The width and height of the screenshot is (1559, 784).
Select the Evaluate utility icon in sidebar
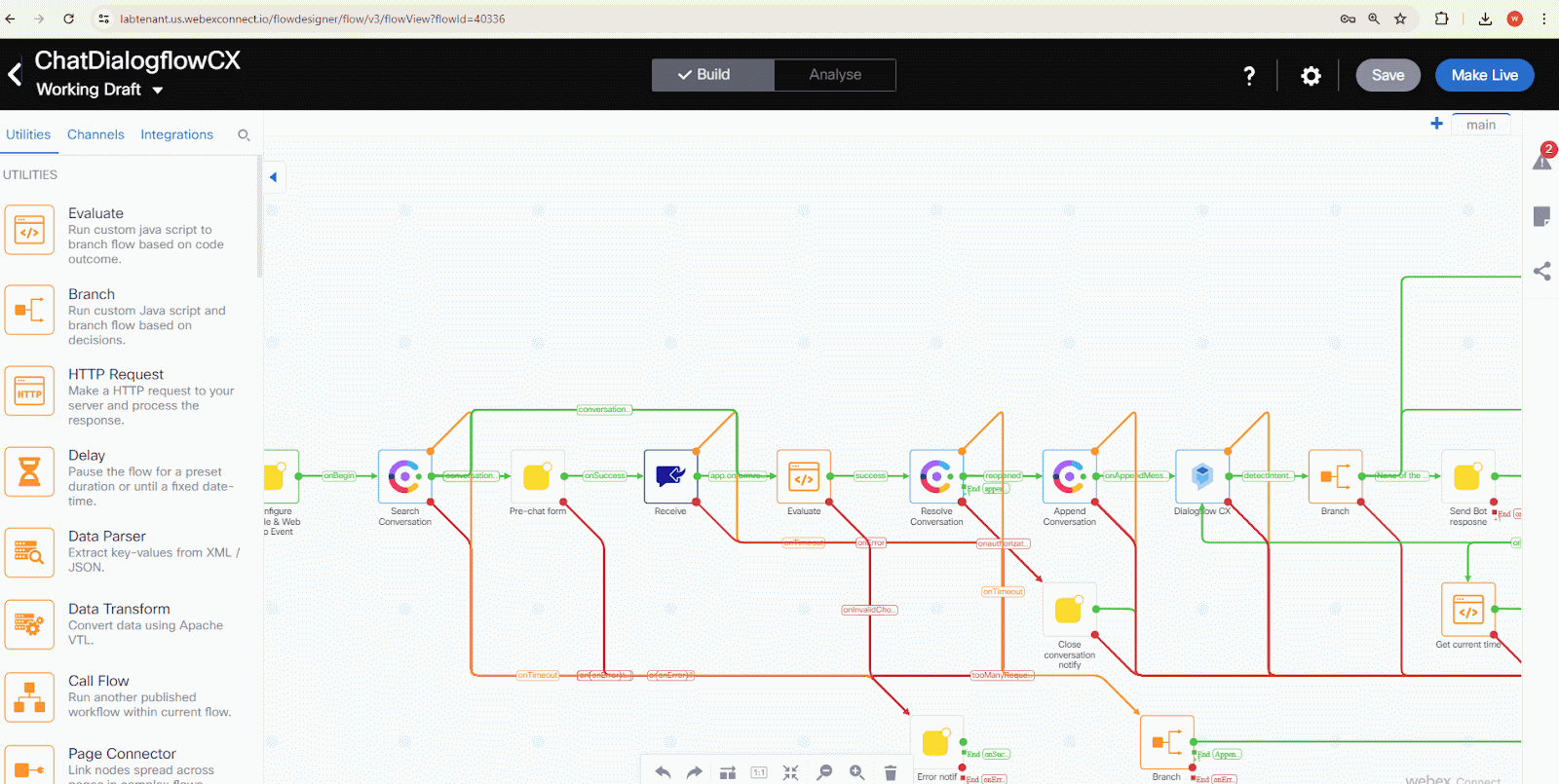[29, 230]
